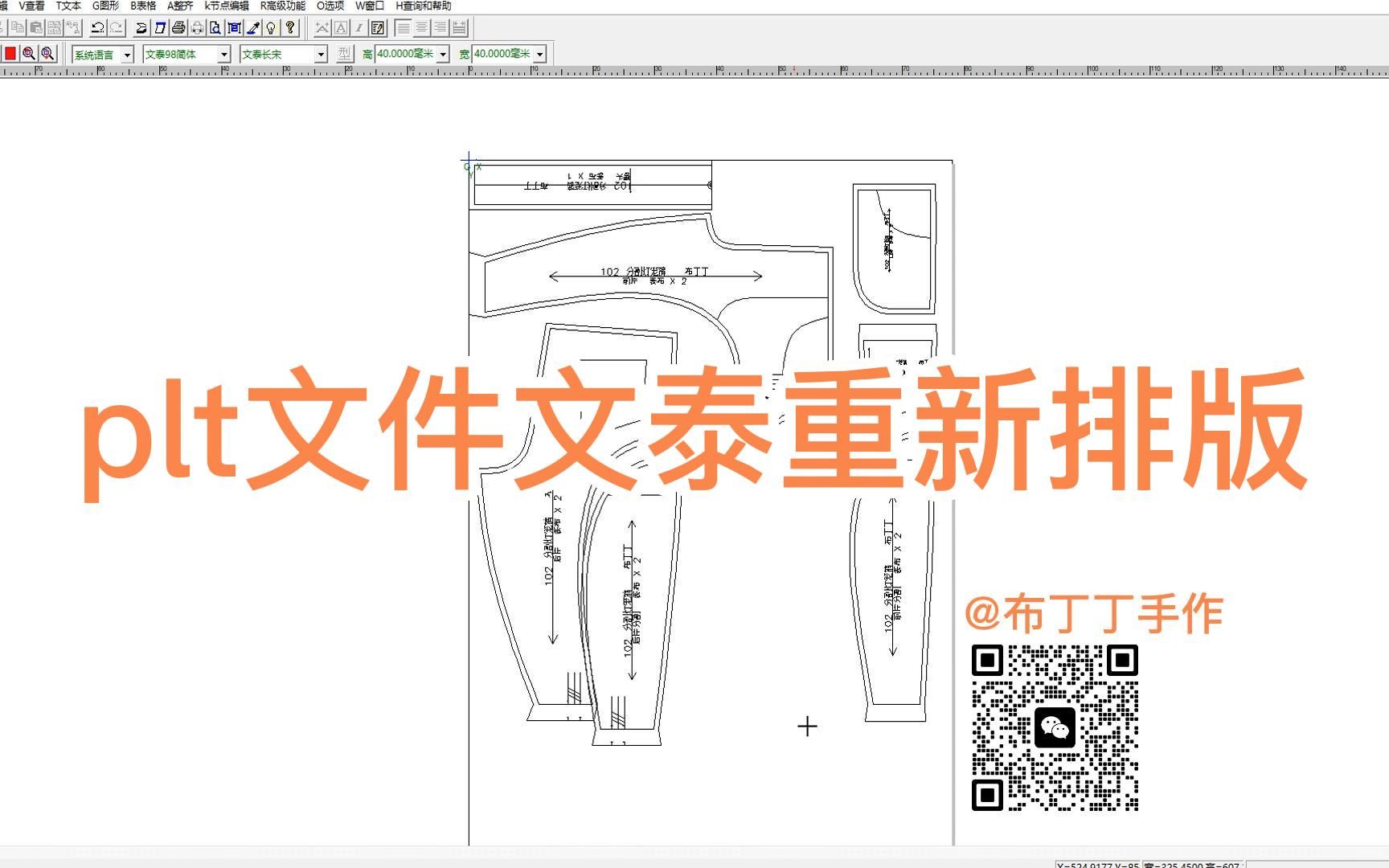Click the left-align text icon
Viewport: 1389px width, 868px height.
pos(402,27)
